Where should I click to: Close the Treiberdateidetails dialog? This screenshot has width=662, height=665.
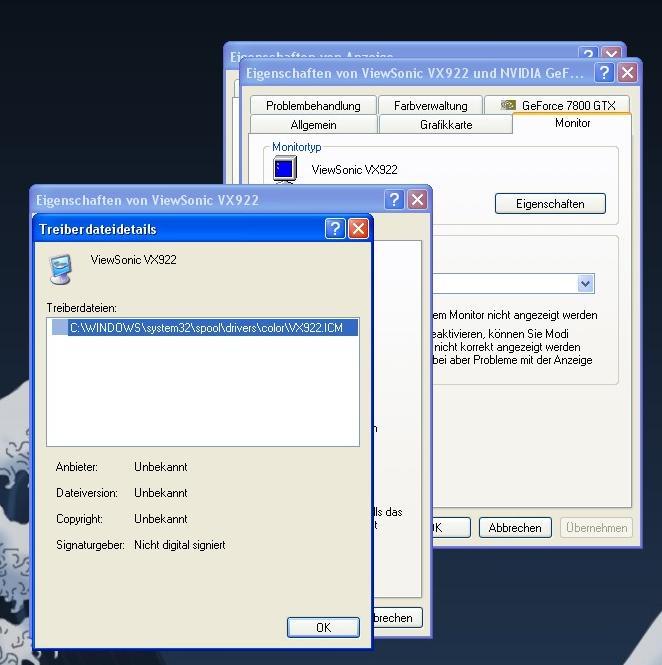358,229
